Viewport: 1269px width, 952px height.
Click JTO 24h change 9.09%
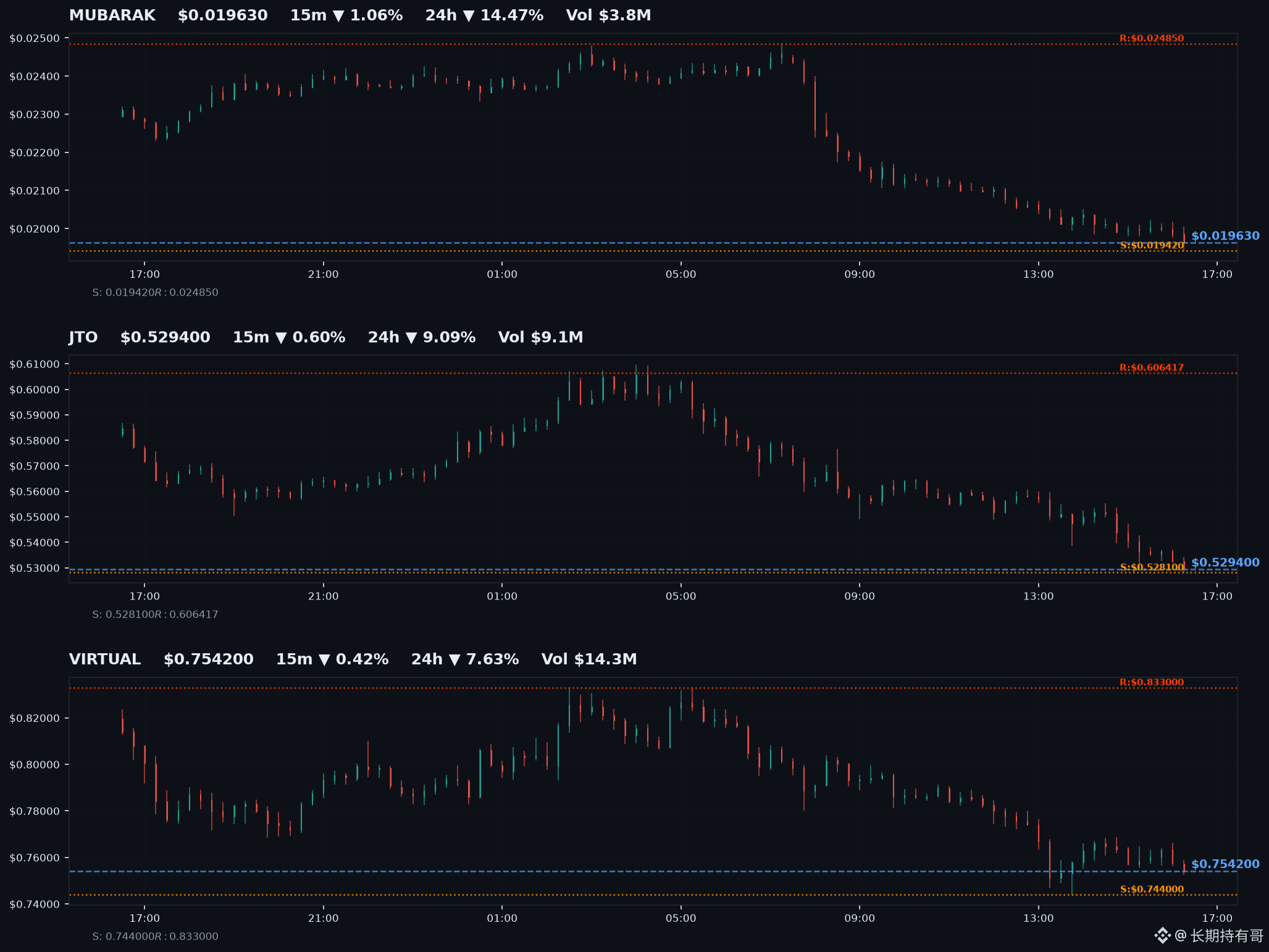coord(422,337)
